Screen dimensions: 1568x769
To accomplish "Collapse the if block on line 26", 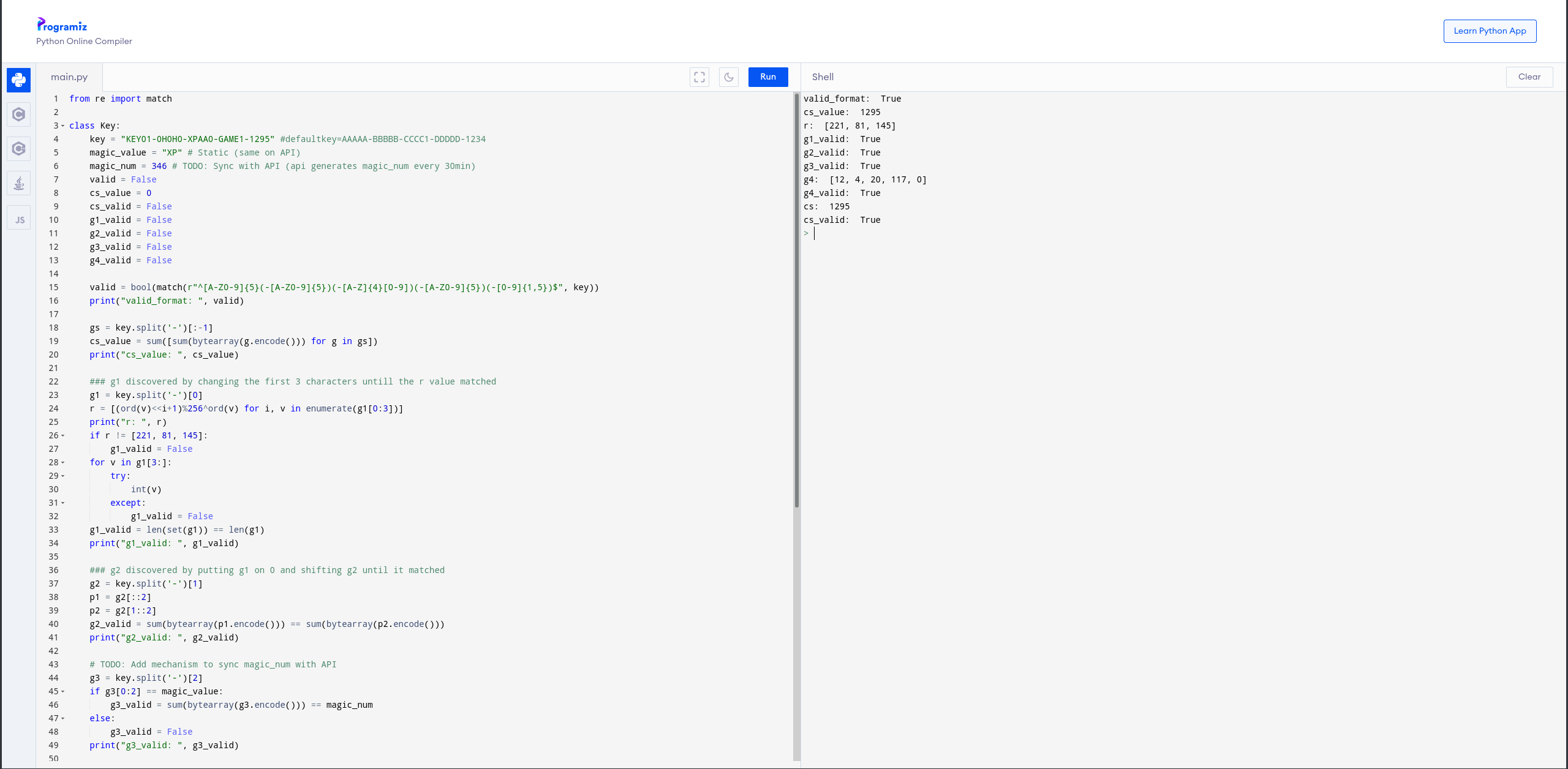I will (62, 436).
